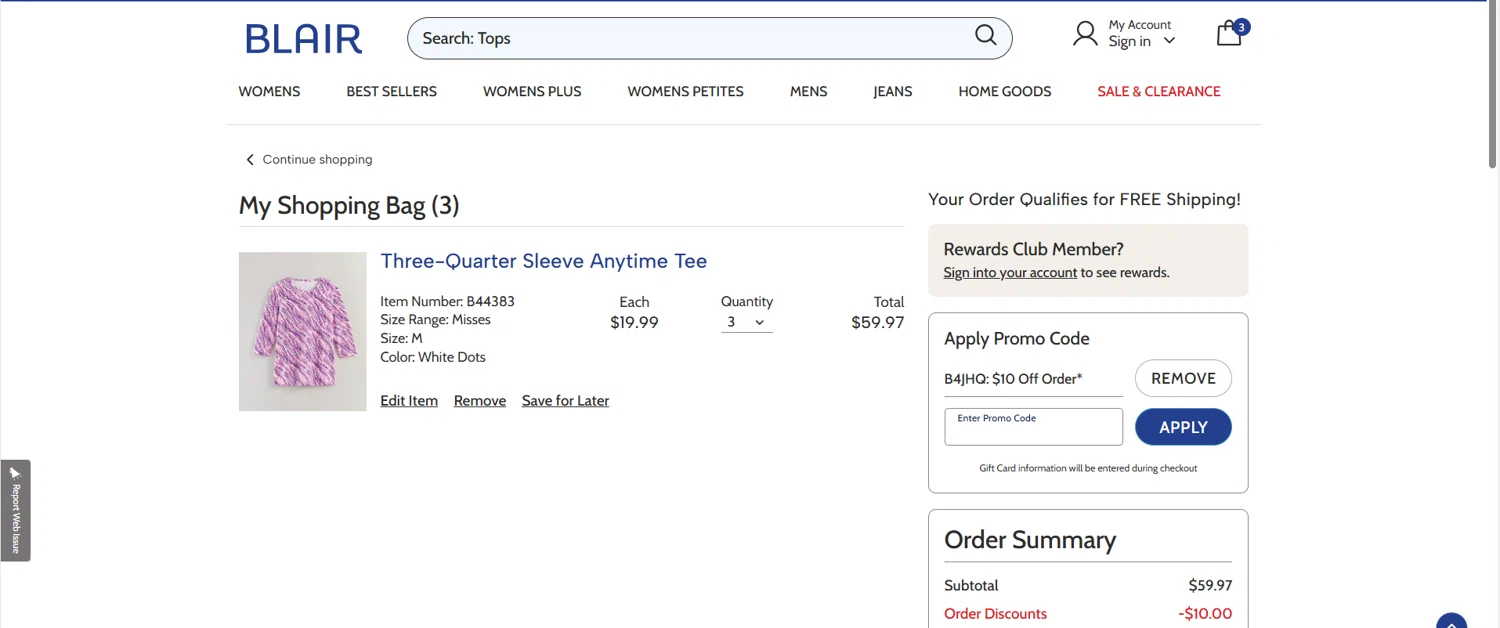This screenshot has width=1500, height=628.
Task: Remove the B4JHQ promo code
Action: click(x=1183, y=378)
